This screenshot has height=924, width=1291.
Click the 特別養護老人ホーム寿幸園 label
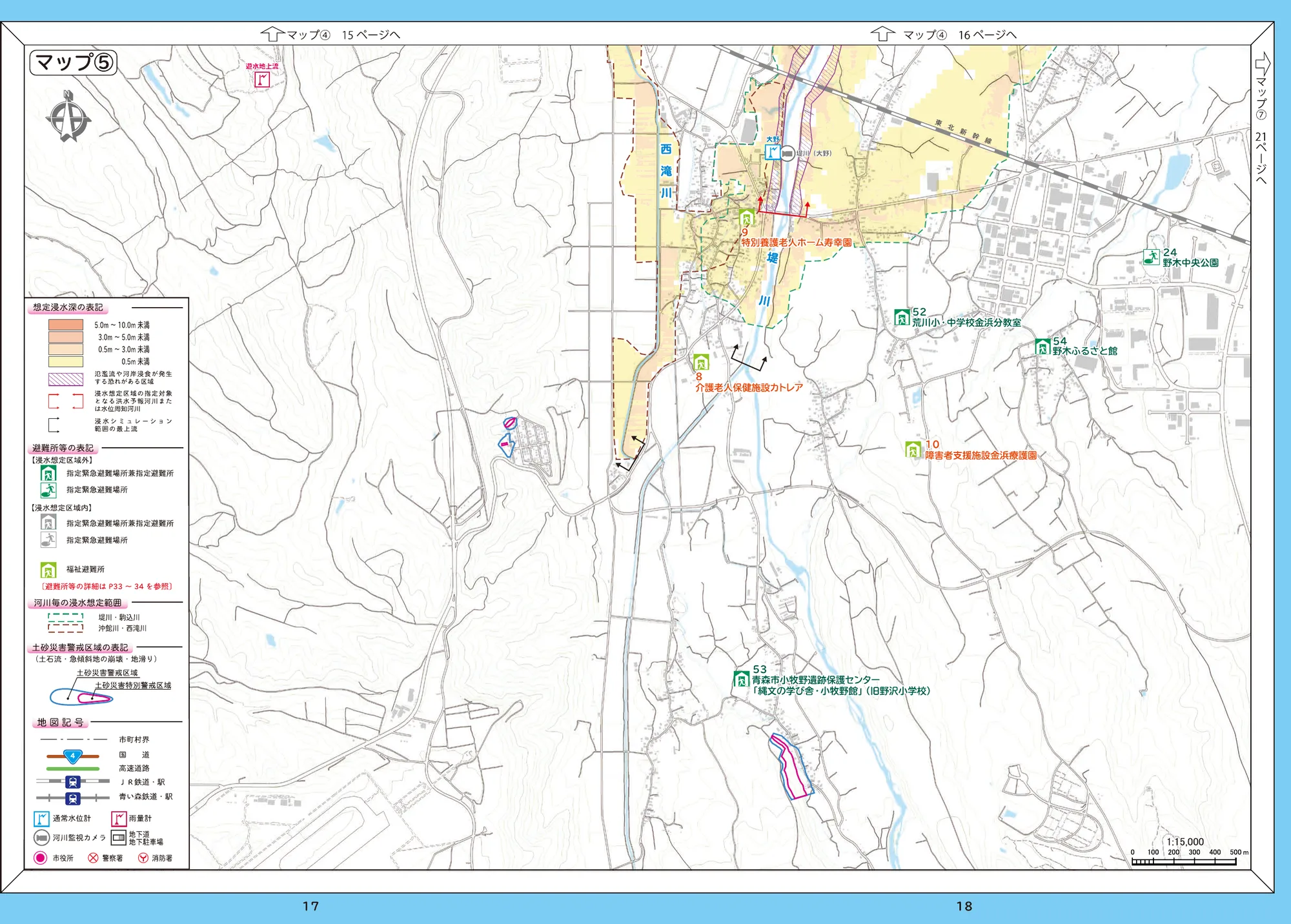(797, 243)
